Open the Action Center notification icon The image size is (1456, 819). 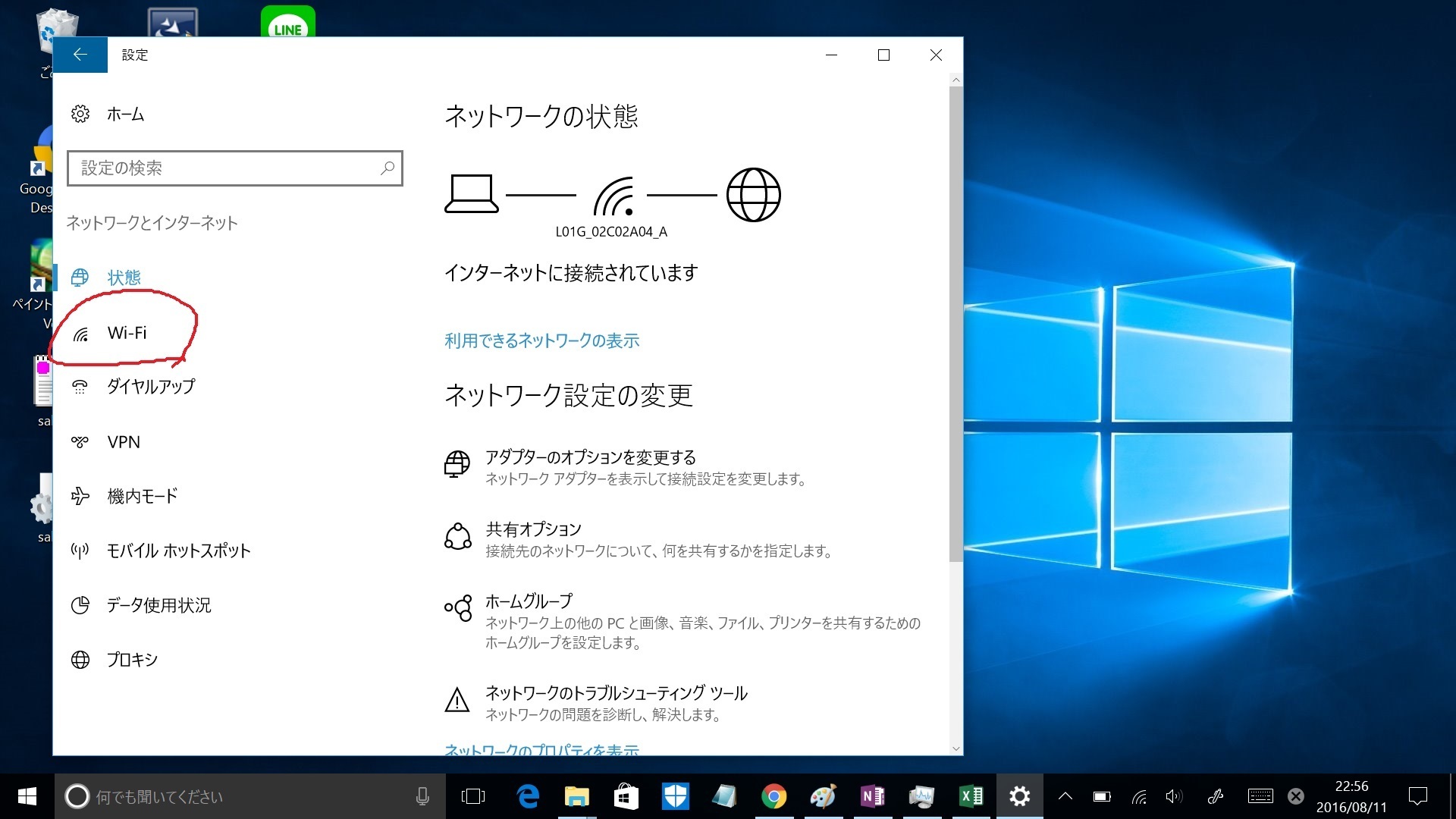[x=1418, y=796]
